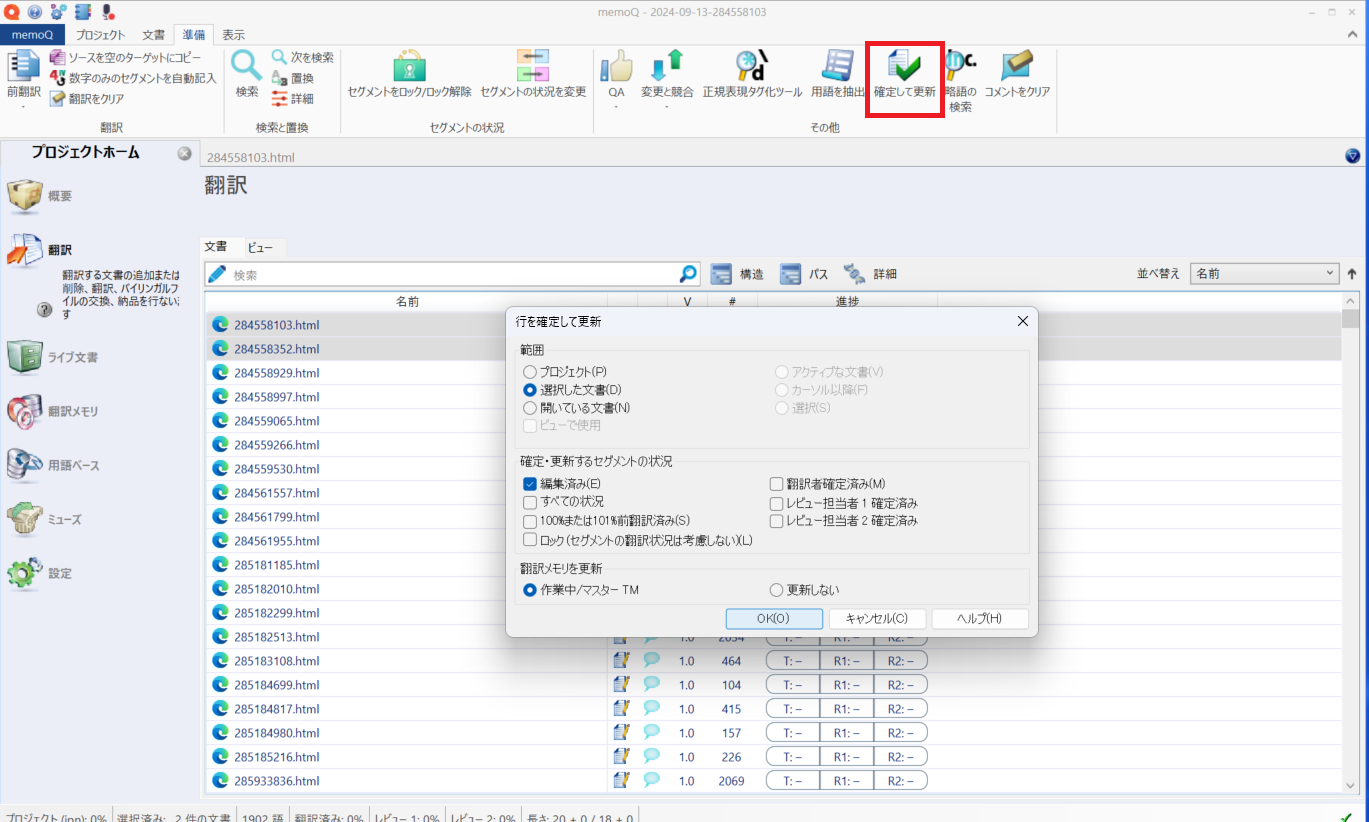The width and height of the screenshot is (1369, 822).
Task: Click the 詳細 item in the 検索と置換 group
Action: (292, 98)
